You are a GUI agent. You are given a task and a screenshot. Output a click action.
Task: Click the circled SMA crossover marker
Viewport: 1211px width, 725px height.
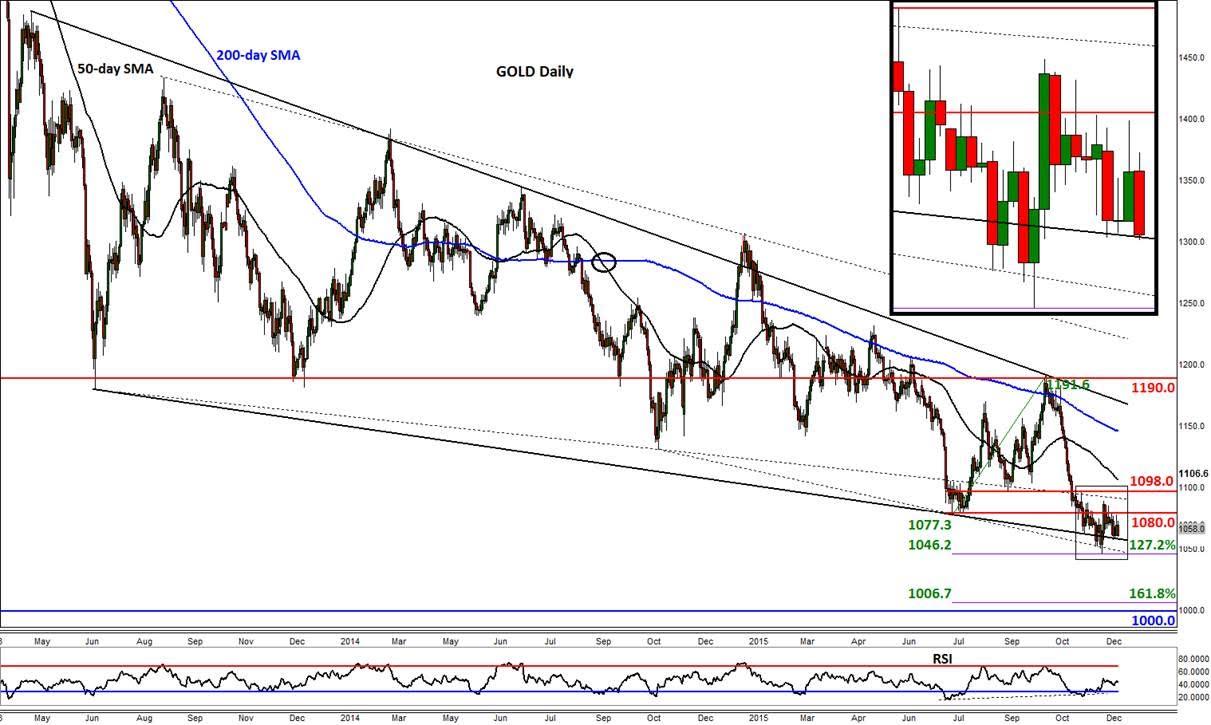[x=603, y=263]
